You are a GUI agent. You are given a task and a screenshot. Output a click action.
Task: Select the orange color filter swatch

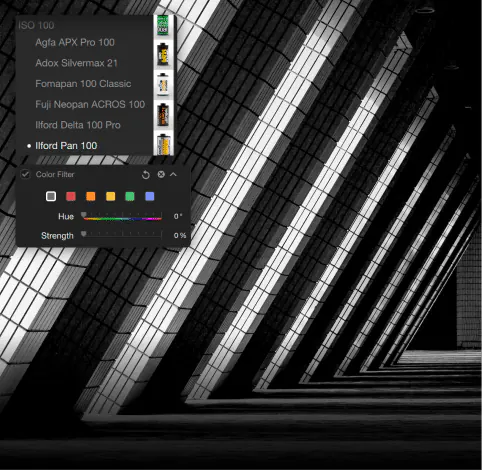[x=91, y=196]
